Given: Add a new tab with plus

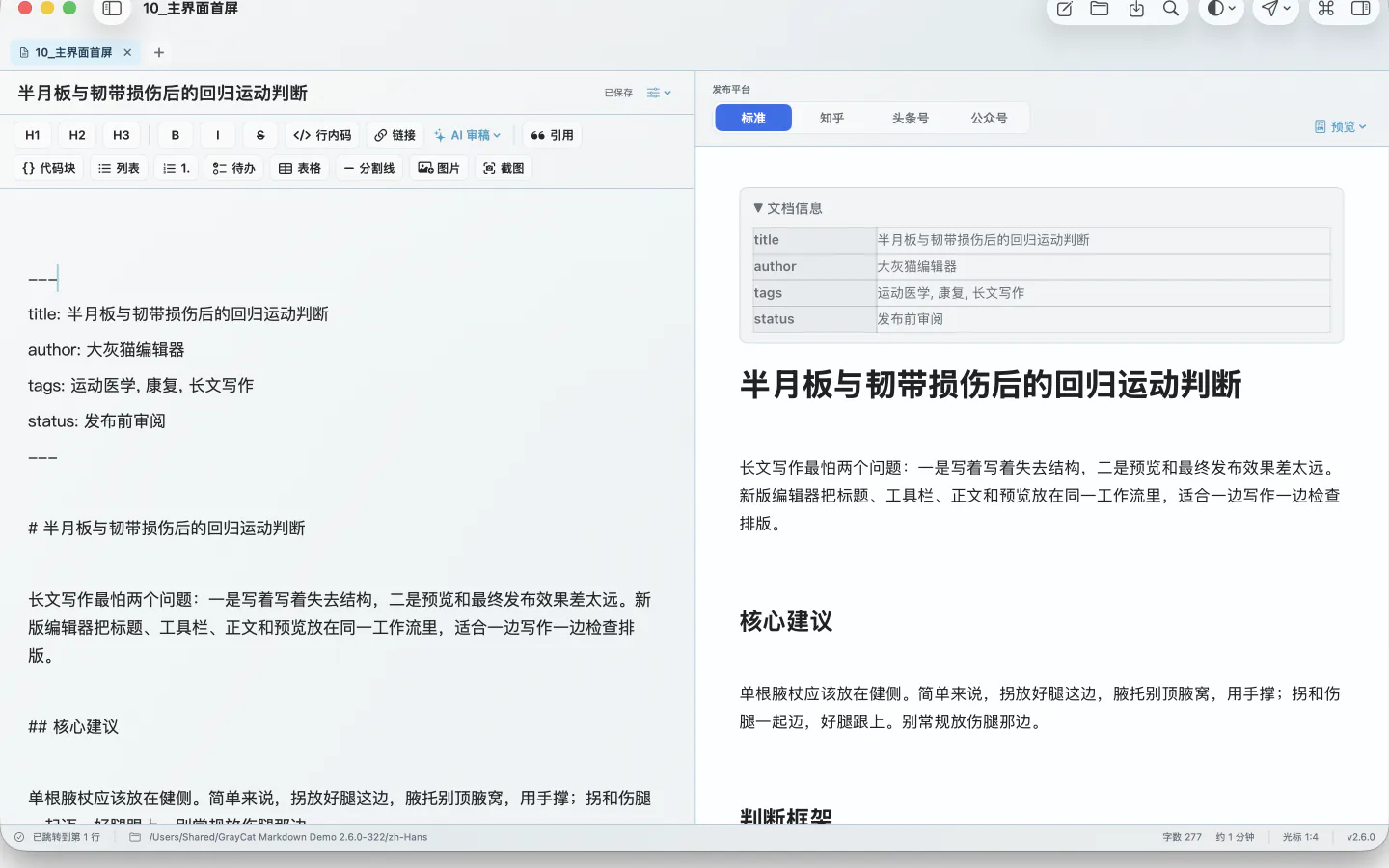Looking at the screenshot, I should pos(159,52).
